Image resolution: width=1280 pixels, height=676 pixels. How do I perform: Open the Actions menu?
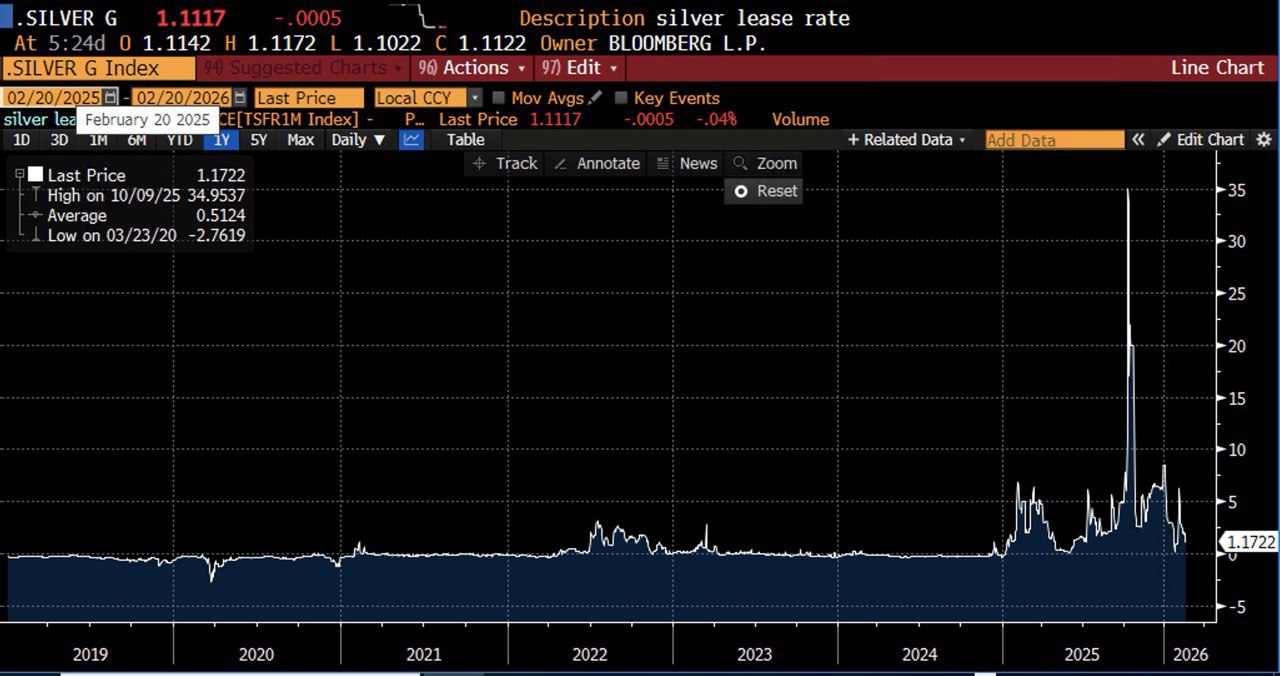(472, 68)
